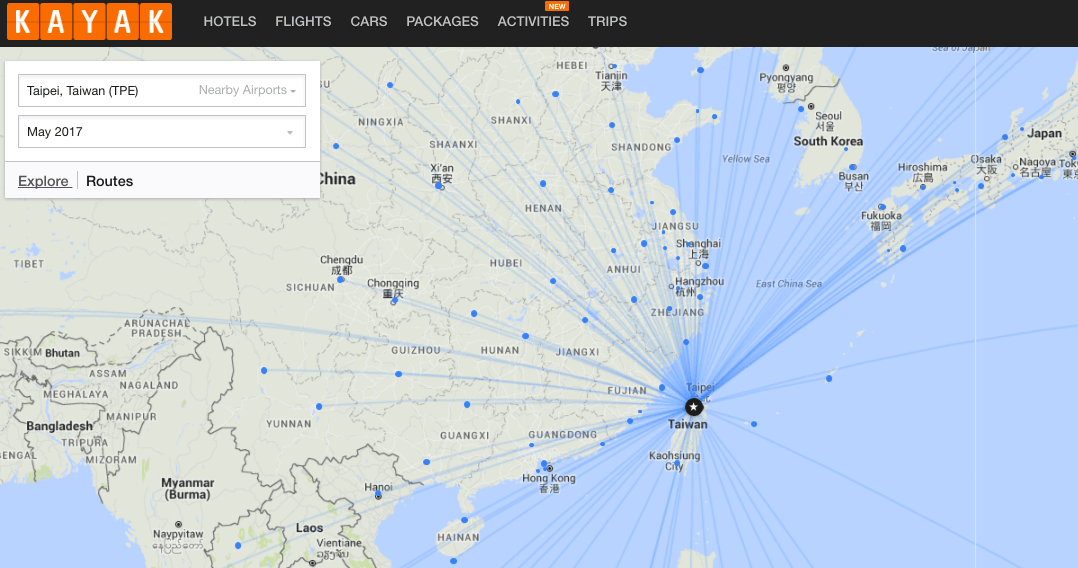Open the Hotels menu item

[x=230, y=21]
